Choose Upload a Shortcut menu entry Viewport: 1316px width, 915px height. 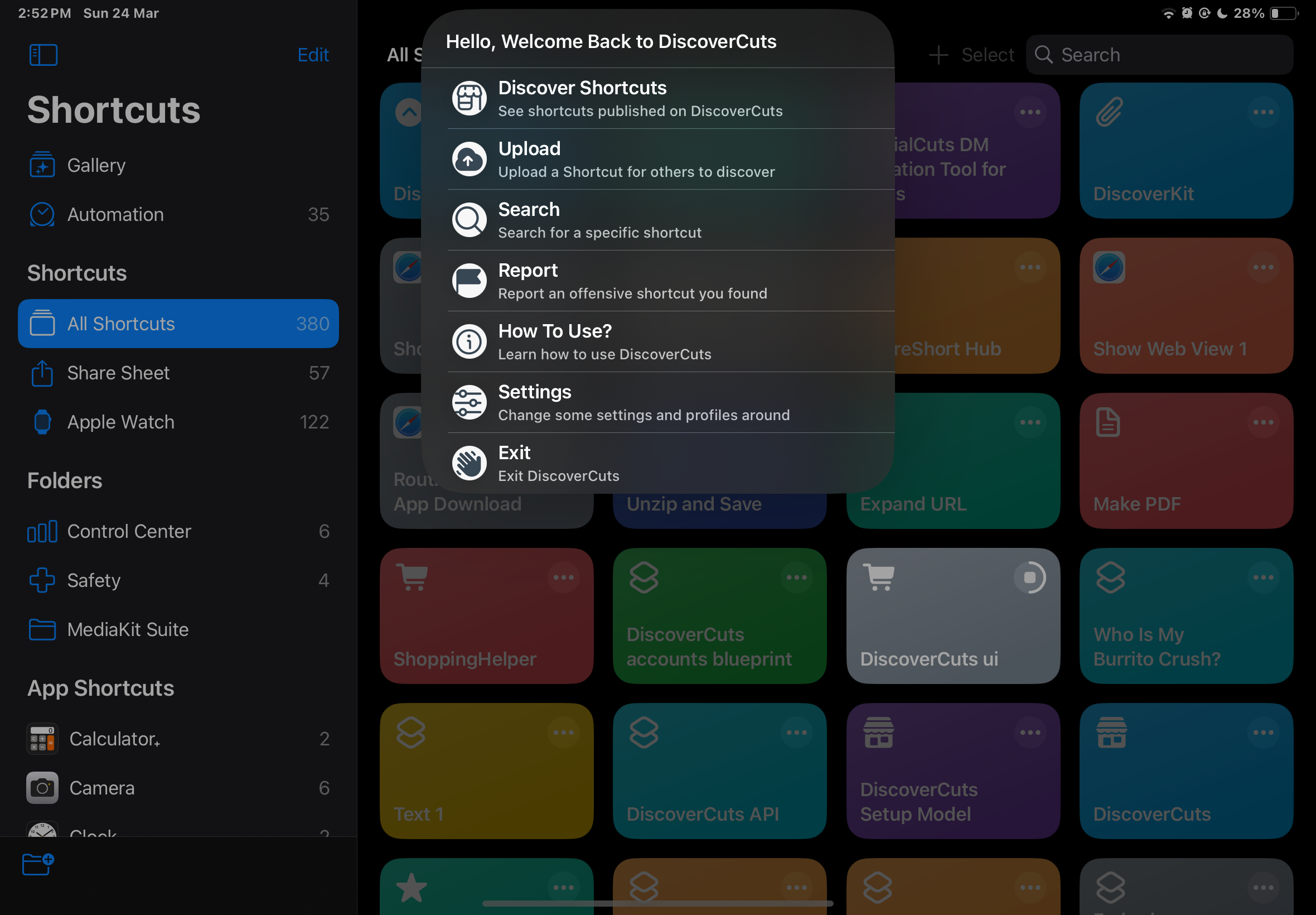pos(657,159)
